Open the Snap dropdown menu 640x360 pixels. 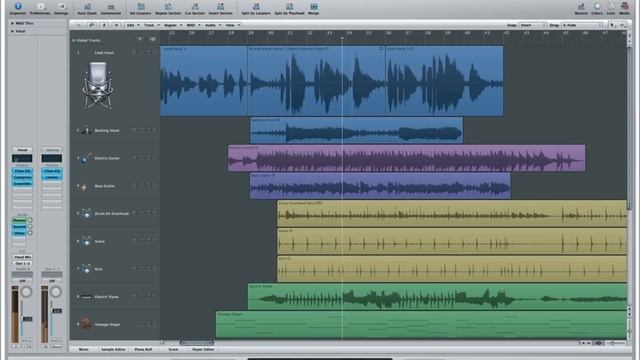tap(532, 25)
